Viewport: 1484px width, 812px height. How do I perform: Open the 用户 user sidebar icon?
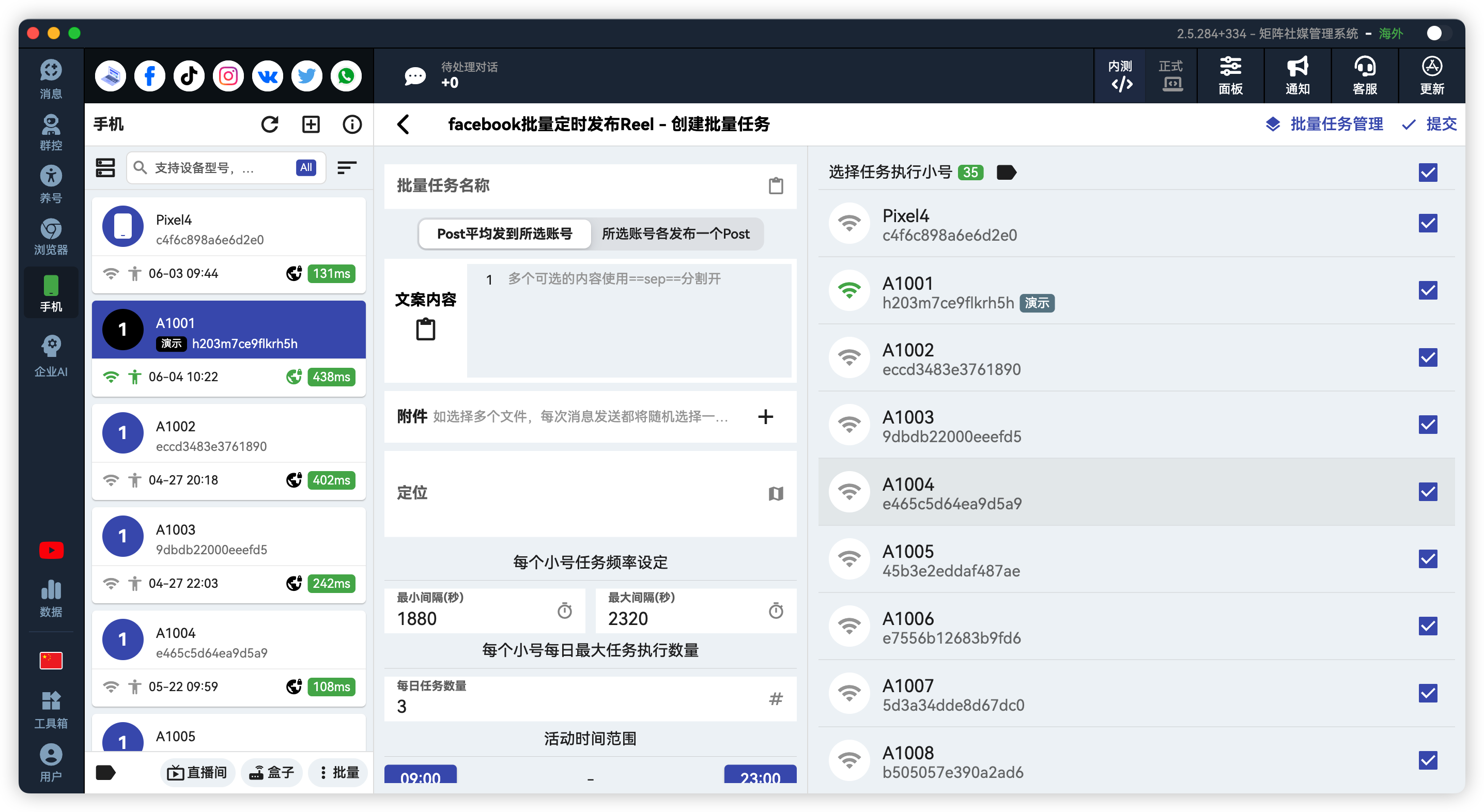click(x=51, y=762)
